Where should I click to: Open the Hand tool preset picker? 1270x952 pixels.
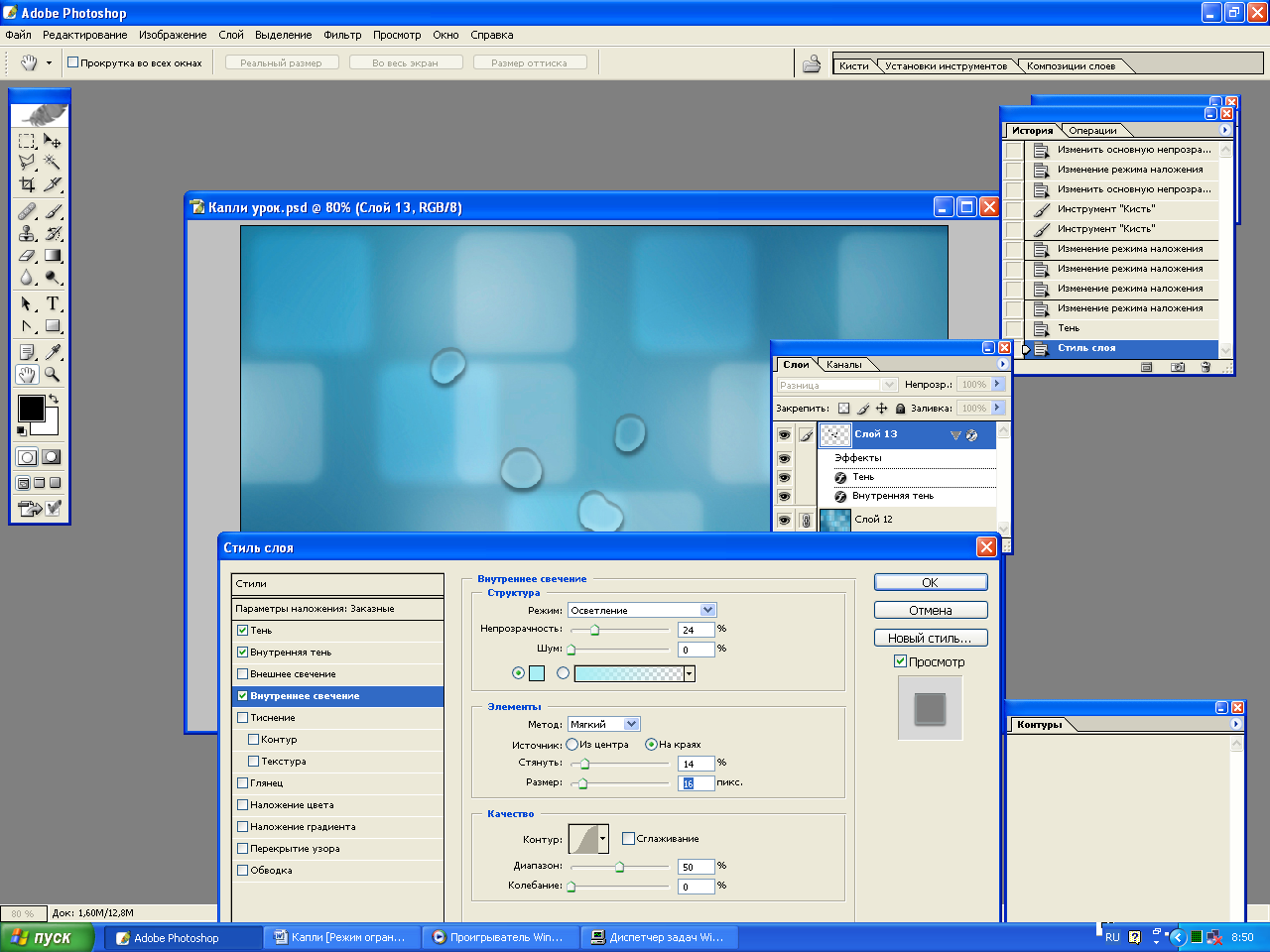49,63
